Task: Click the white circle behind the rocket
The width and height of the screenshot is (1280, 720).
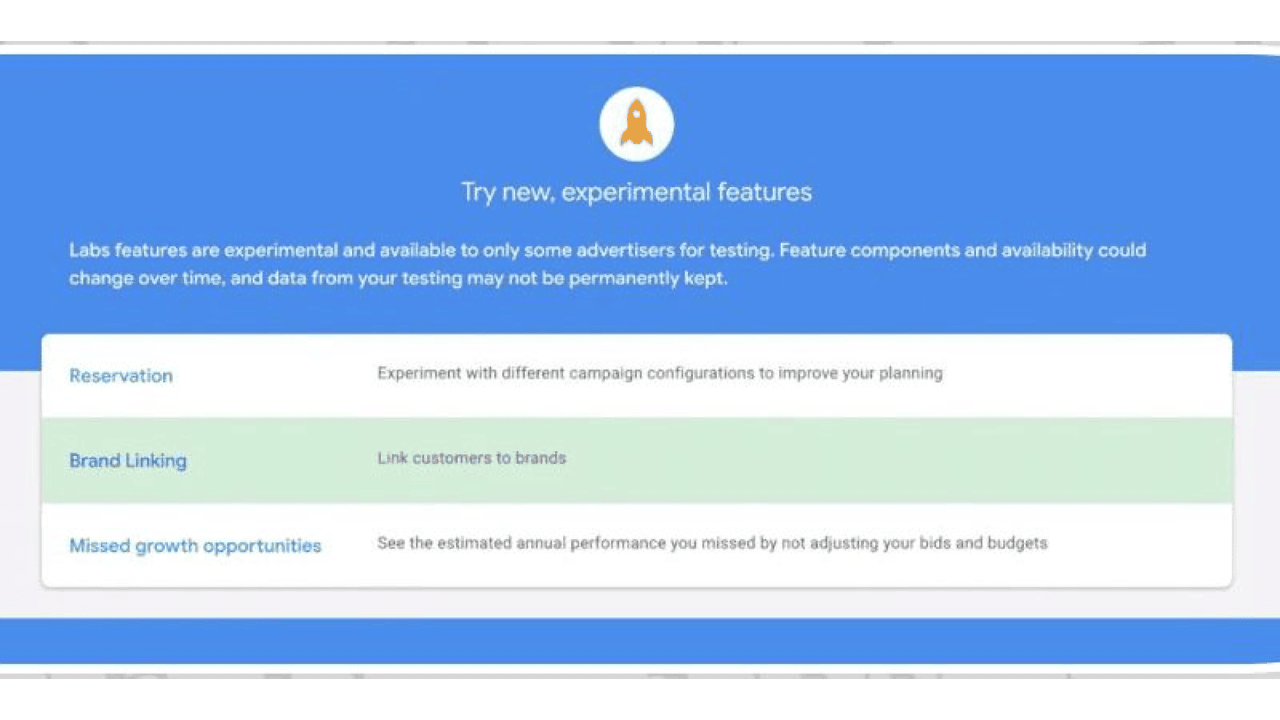Action: coord(610,105)
